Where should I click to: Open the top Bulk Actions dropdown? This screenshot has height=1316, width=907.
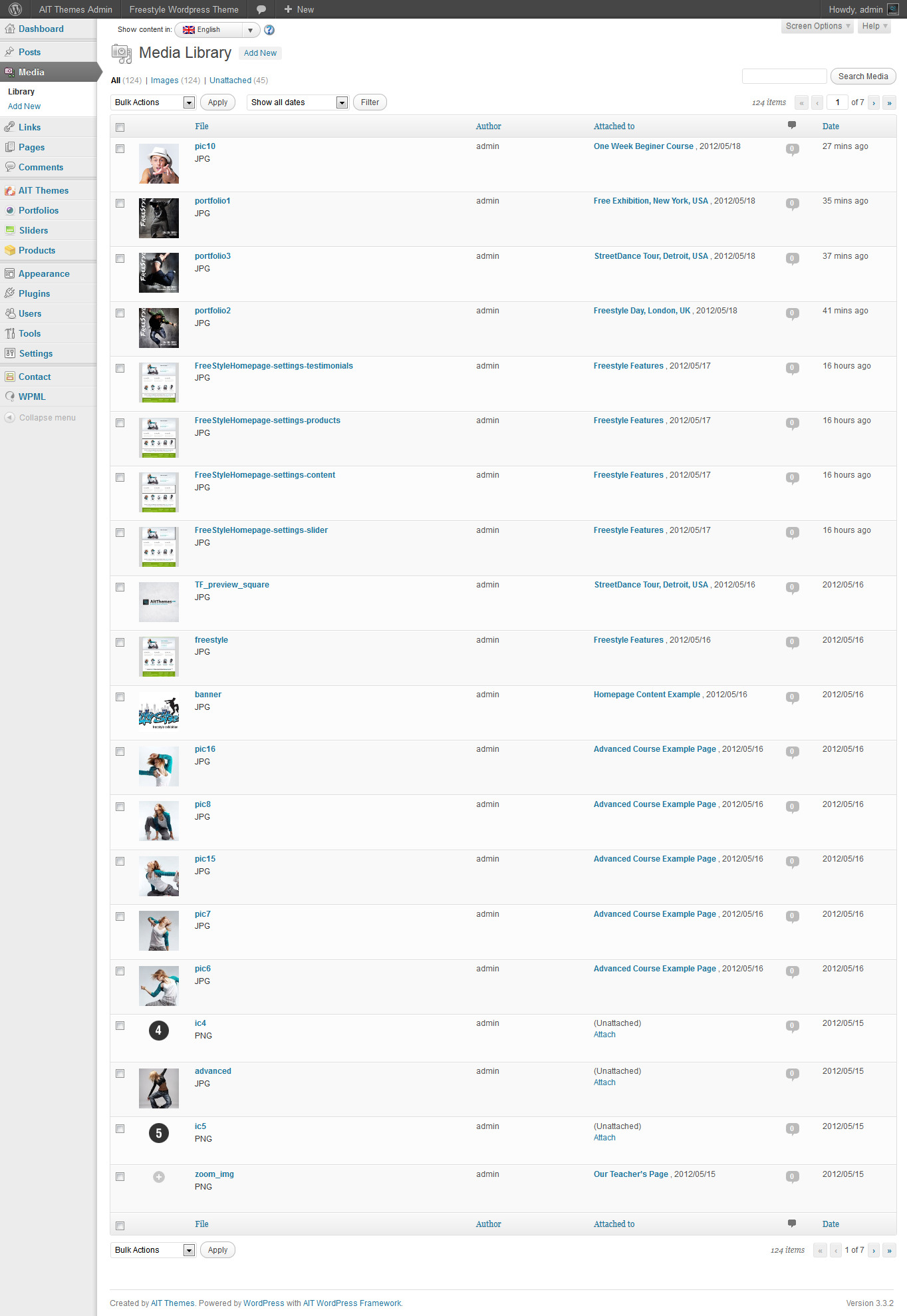tap(153, 102)
